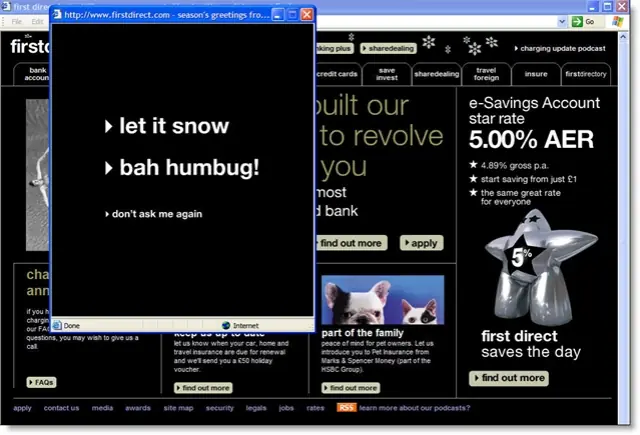Click the FAQs button

pos(41,382)
